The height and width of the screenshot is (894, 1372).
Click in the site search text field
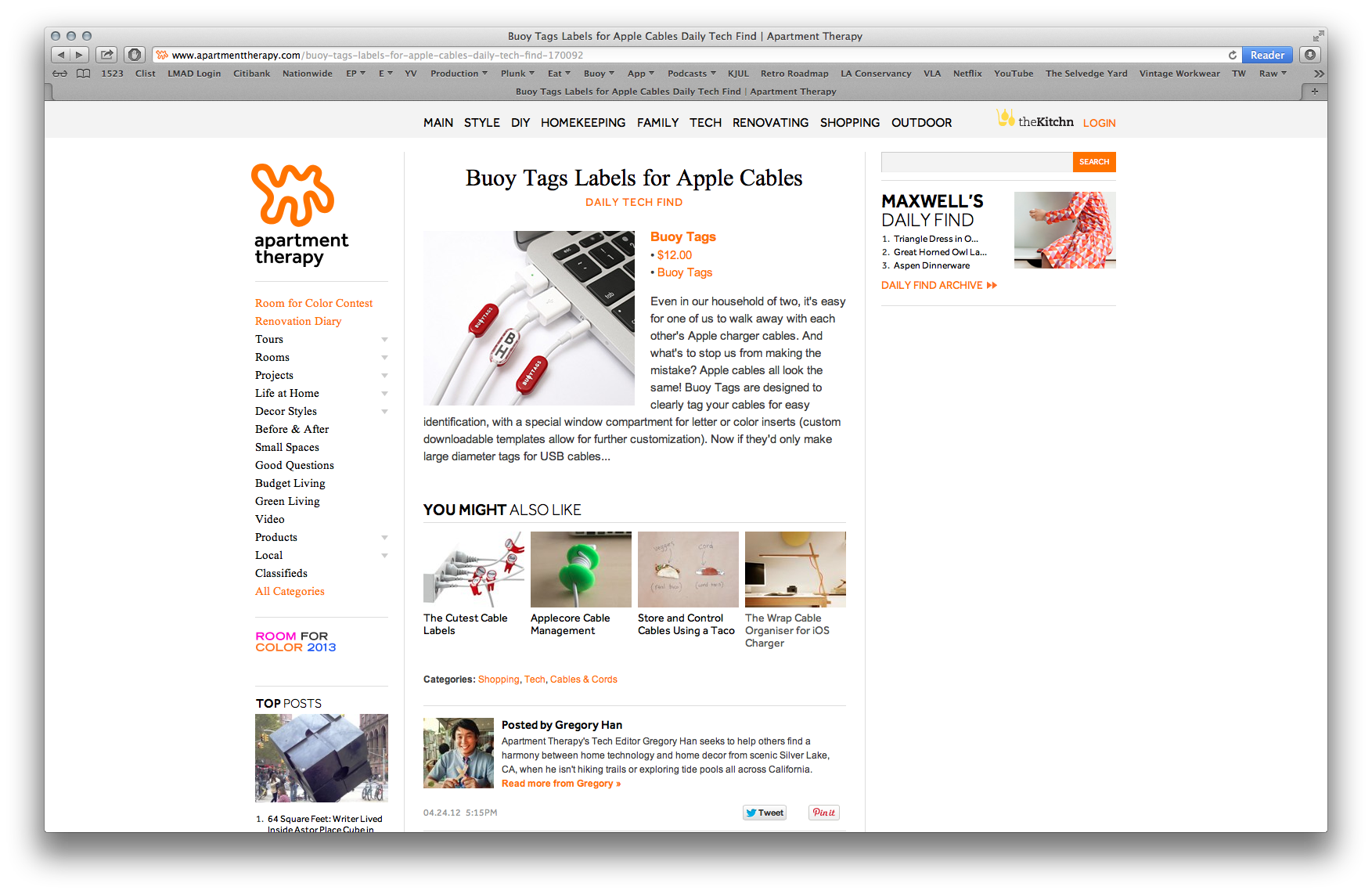(x=977, y=162)
